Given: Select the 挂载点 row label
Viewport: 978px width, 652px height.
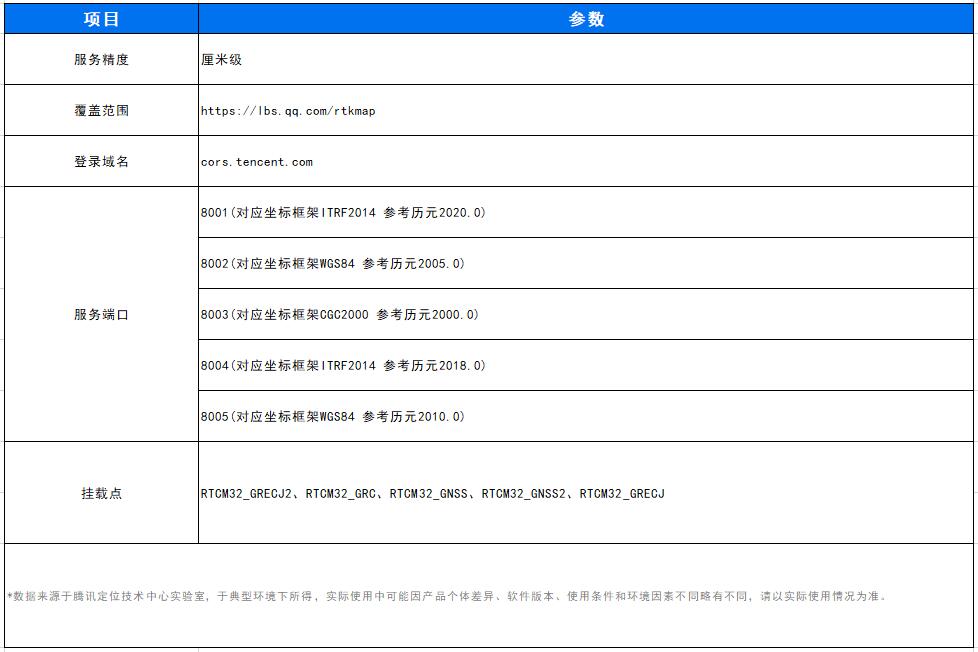Looking at the screenshot, I should [101, 494].
